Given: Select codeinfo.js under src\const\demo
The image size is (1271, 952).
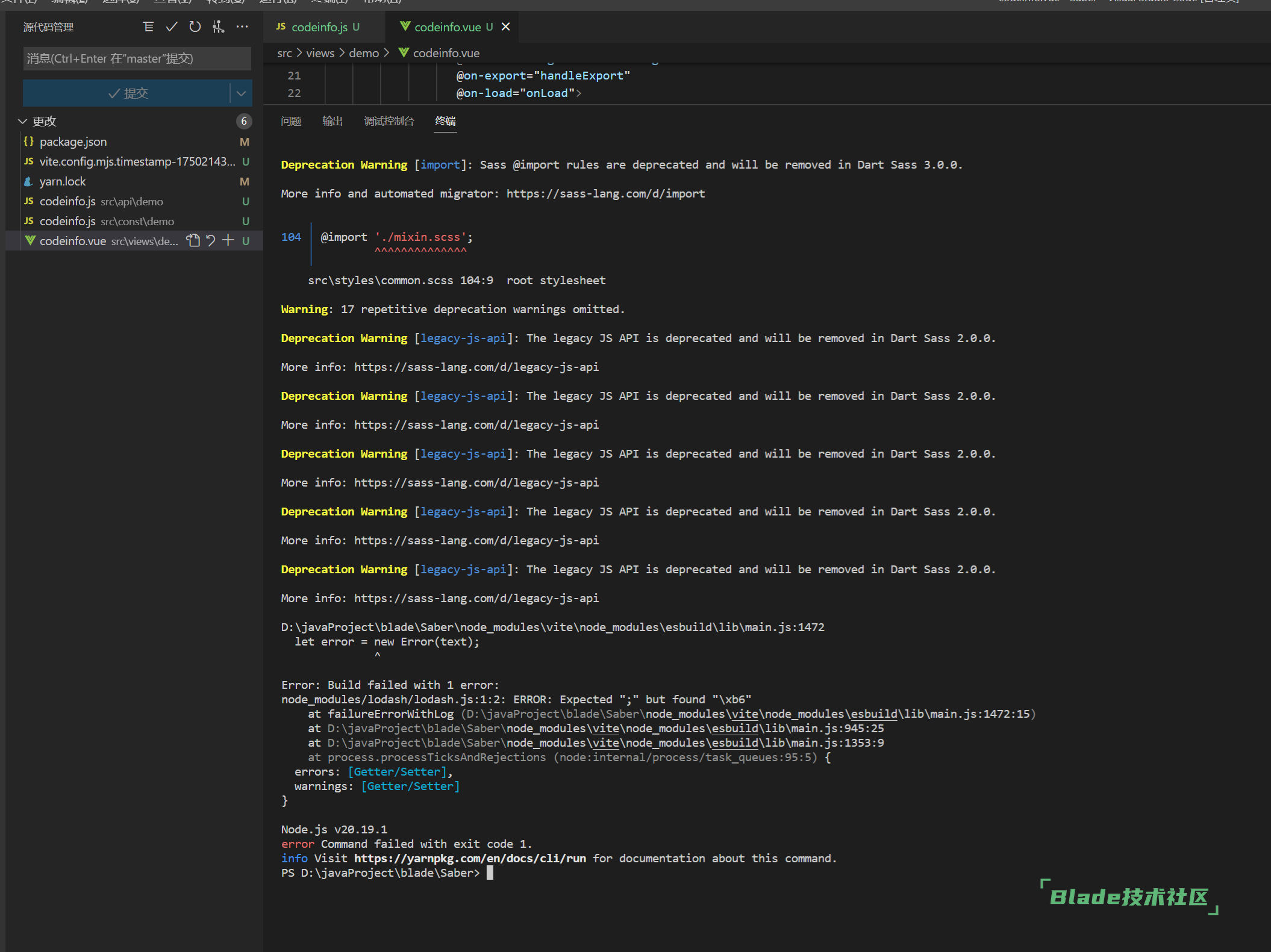Looking at the screenshot, I should 134,221.
